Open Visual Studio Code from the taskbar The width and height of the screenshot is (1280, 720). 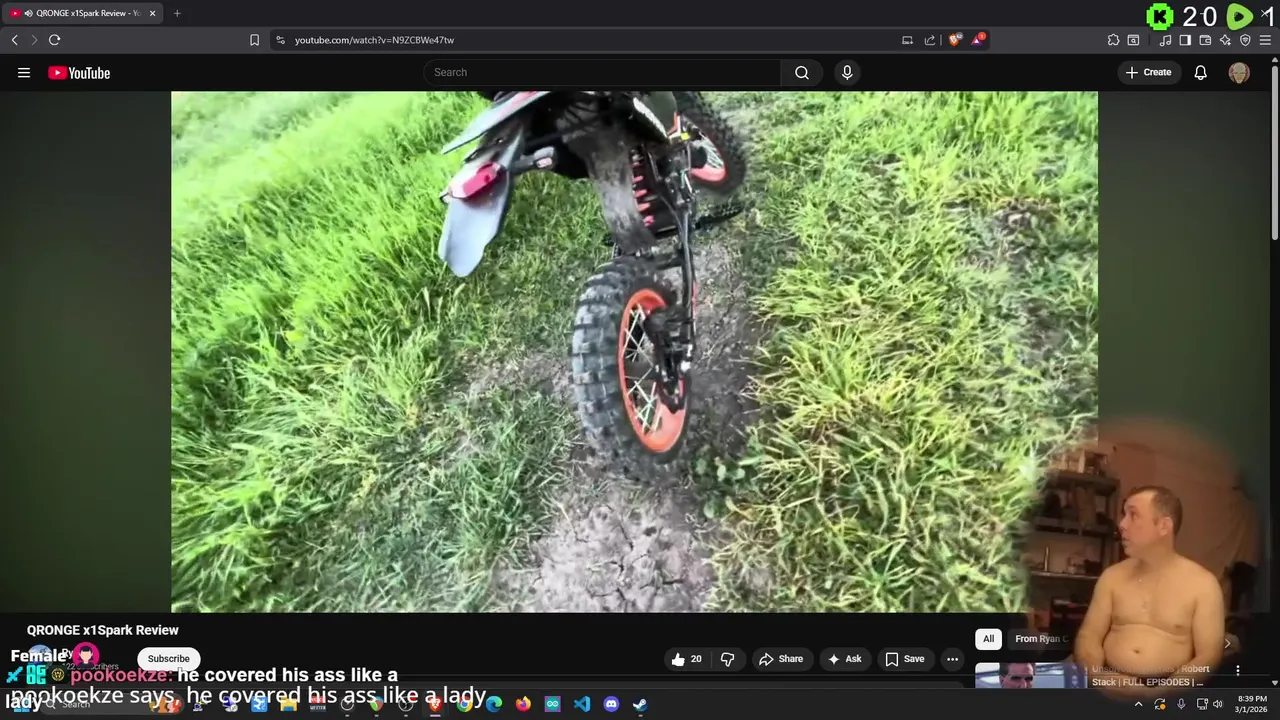tap(582, 704)
